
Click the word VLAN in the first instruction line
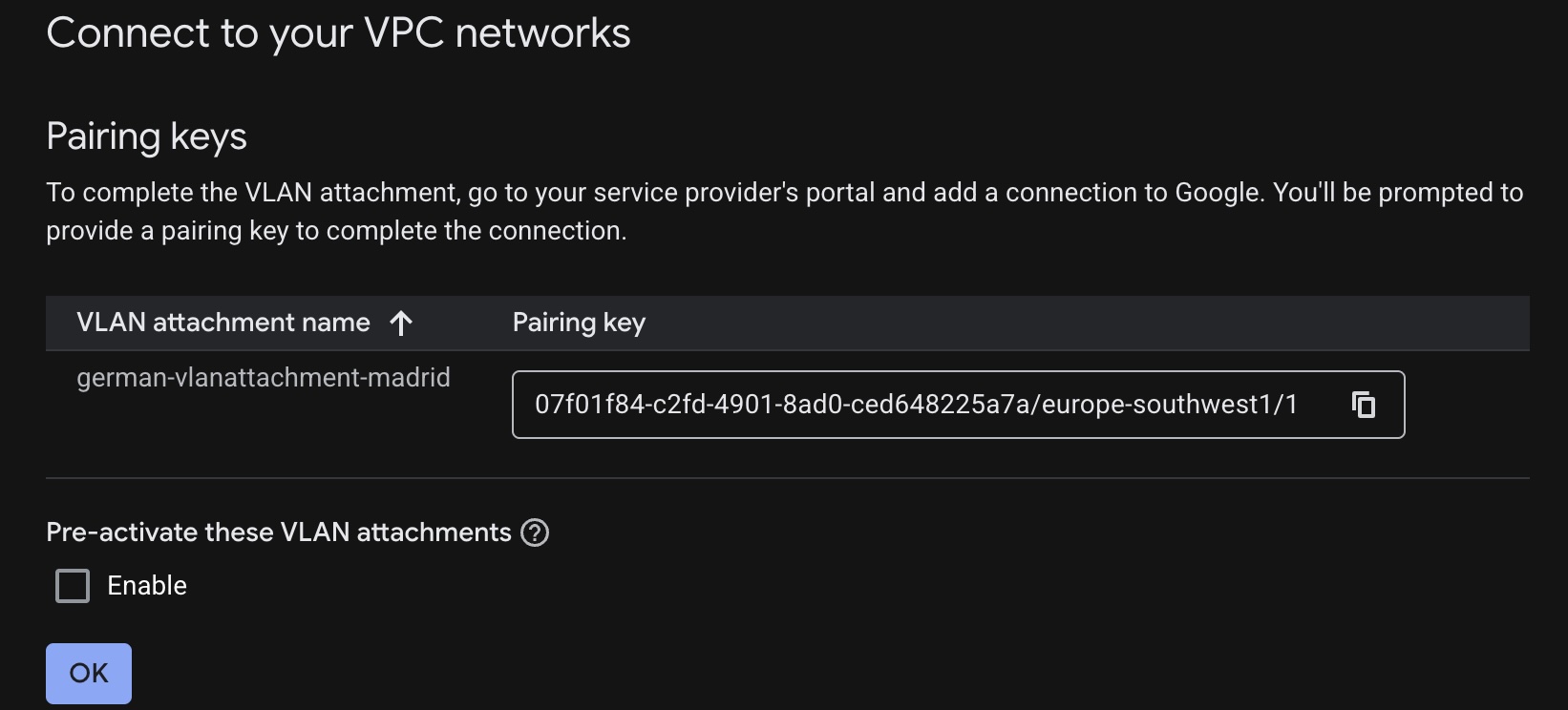point(278,193)
